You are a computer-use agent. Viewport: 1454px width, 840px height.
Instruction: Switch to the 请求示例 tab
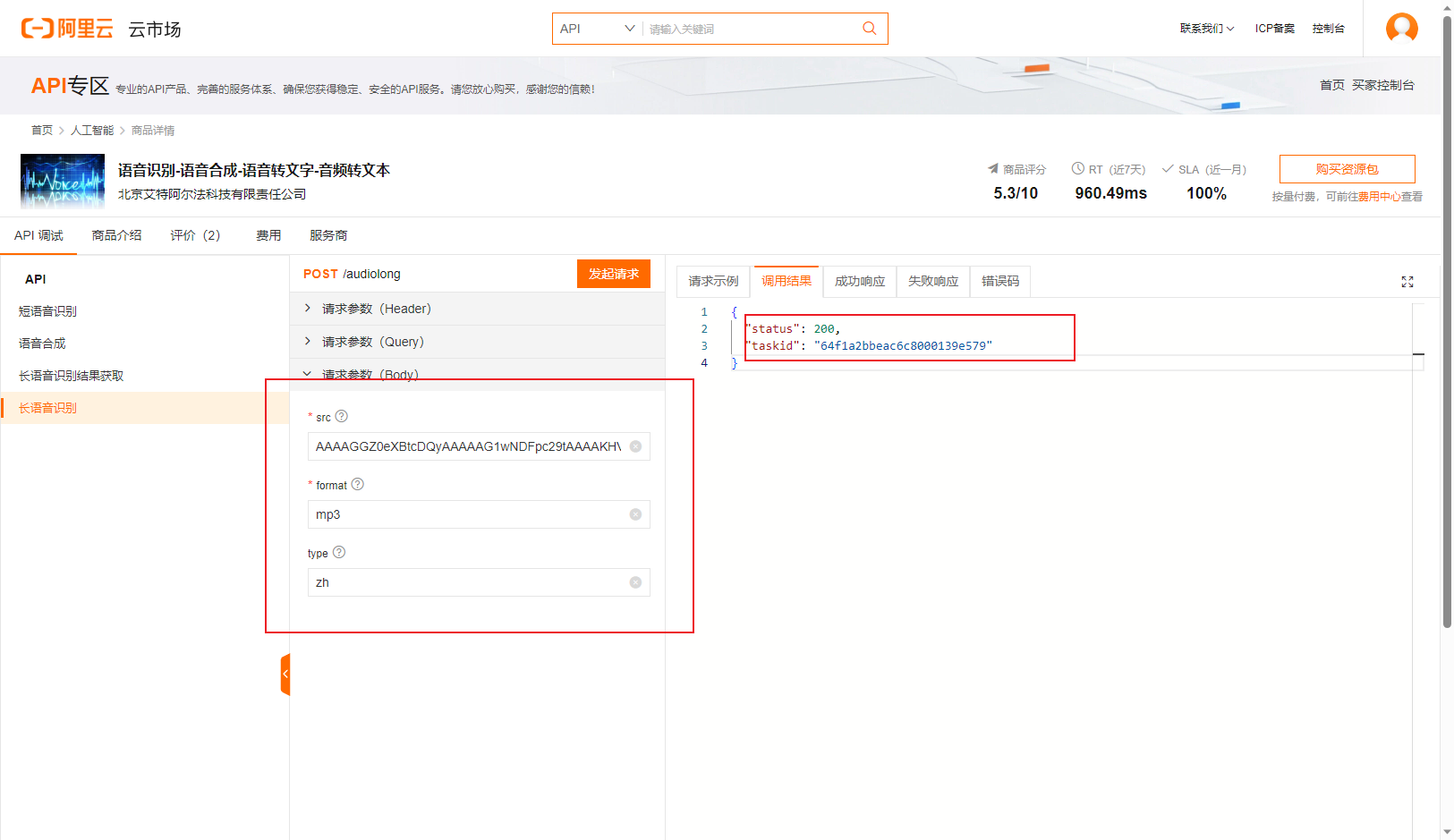pyautogui.click(x=713, y=281)
